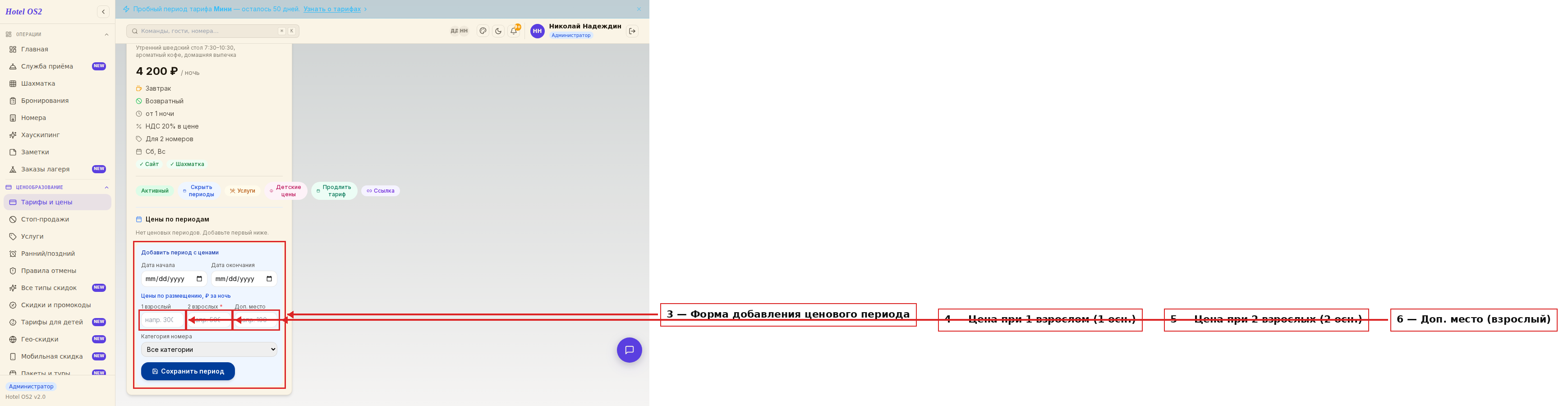Click the Шахматка channel tag on card

(187, 164)
